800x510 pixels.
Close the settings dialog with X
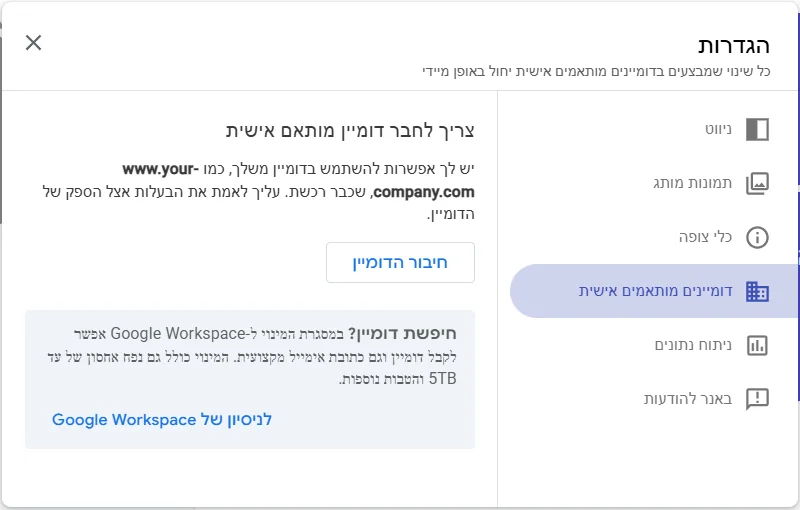click(x=34, y=43)
